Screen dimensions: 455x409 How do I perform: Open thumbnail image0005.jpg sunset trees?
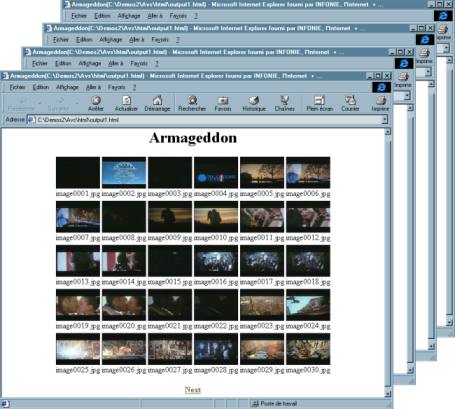(x=262, y=173)
